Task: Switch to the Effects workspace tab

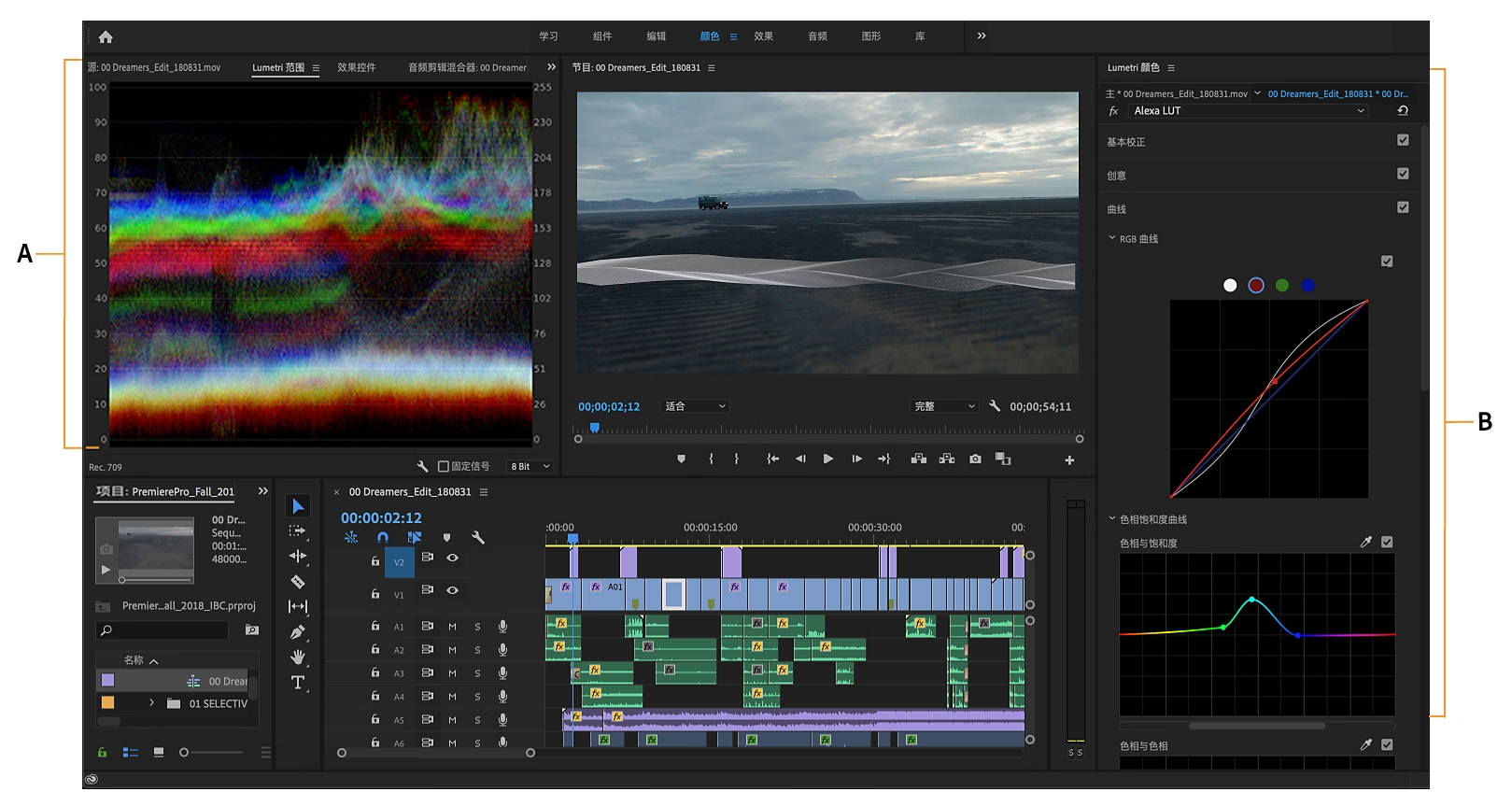Action: tap(764, 36)
